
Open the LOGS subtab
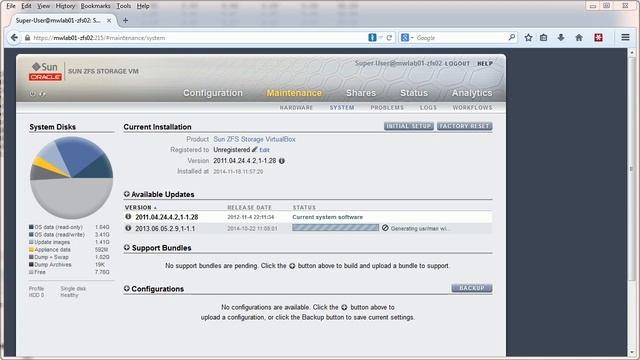pyautogui.click(x=428, y=108)
